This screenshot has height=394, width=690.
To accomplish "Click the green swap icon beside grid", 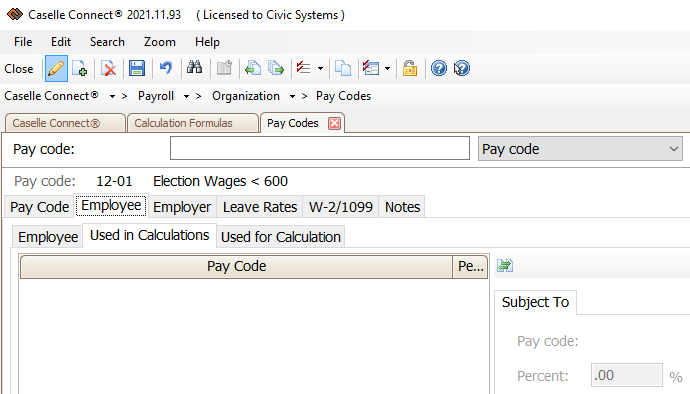I will tap(505, 265).
